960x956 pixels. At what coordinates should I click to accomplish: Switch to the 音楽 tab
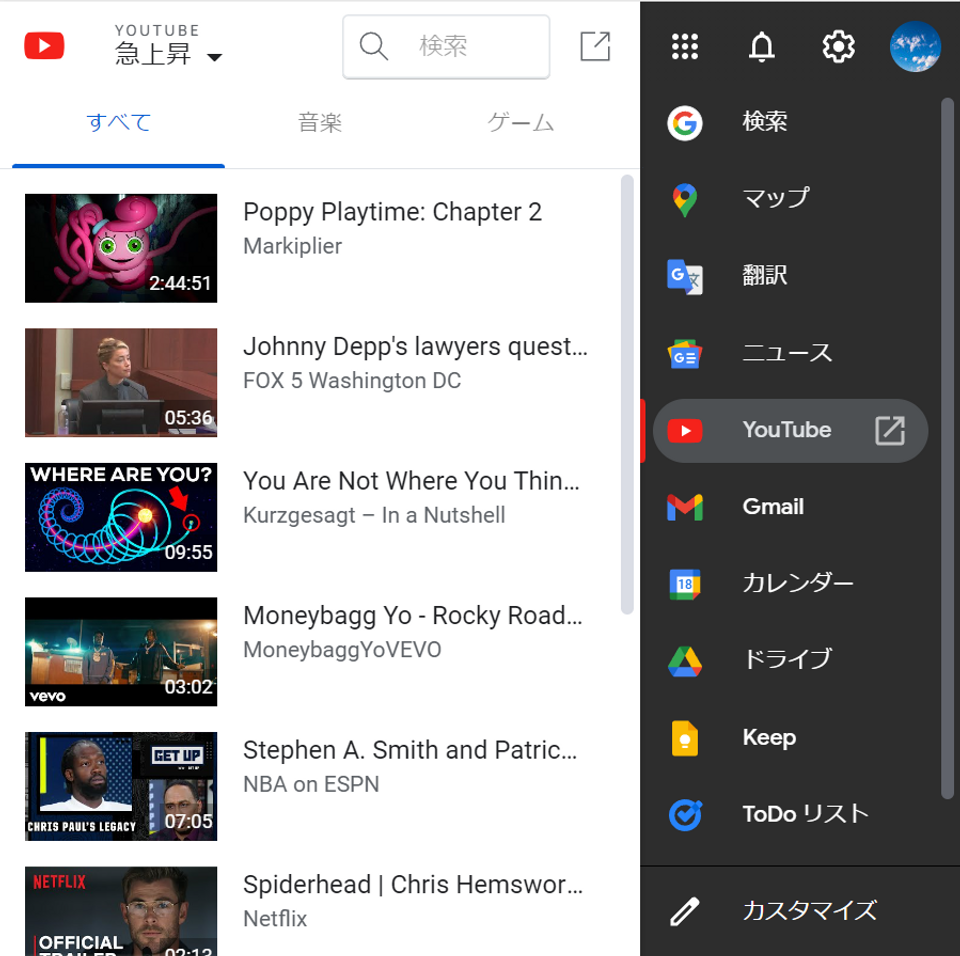click(320, 122)
